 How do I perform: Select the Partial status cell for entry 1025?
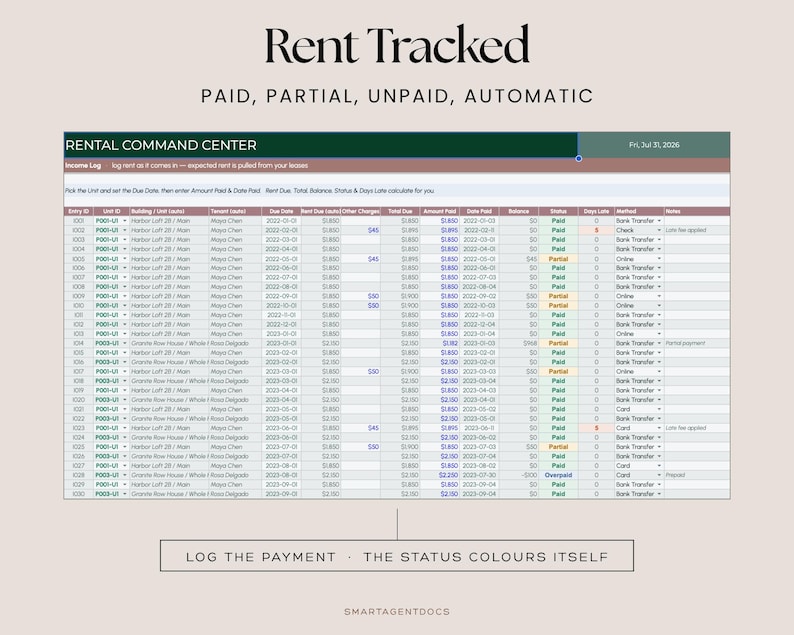(558, 447)
